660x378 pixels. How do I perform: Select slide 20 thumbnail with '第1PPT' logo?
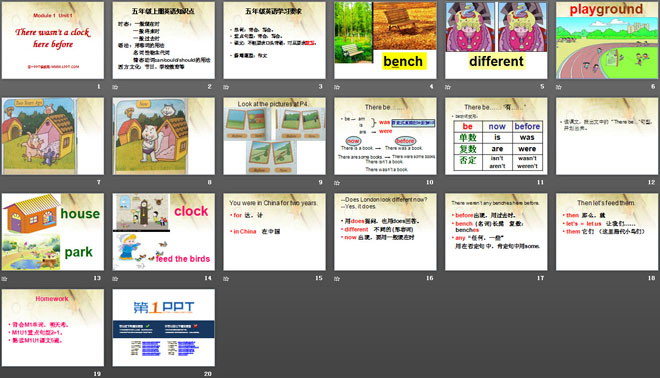[x=163, y=327]
